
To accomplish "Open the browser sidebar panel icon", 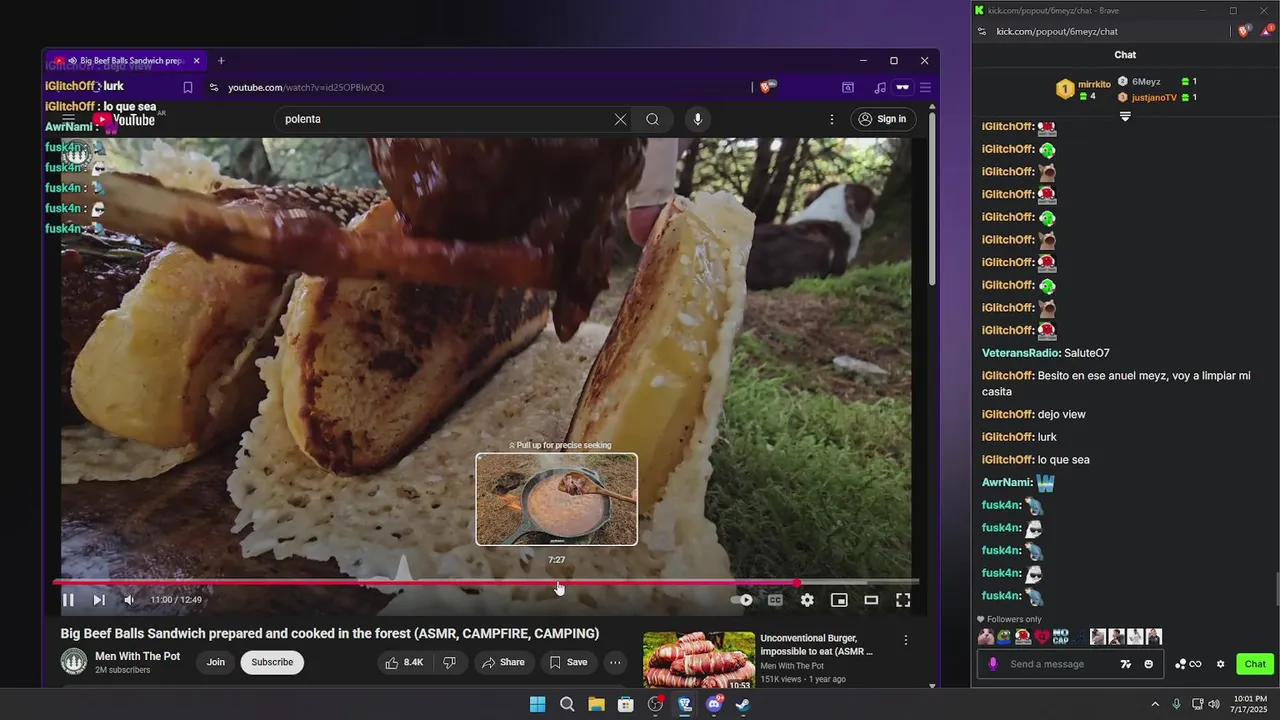I will [x=848, y=87].
